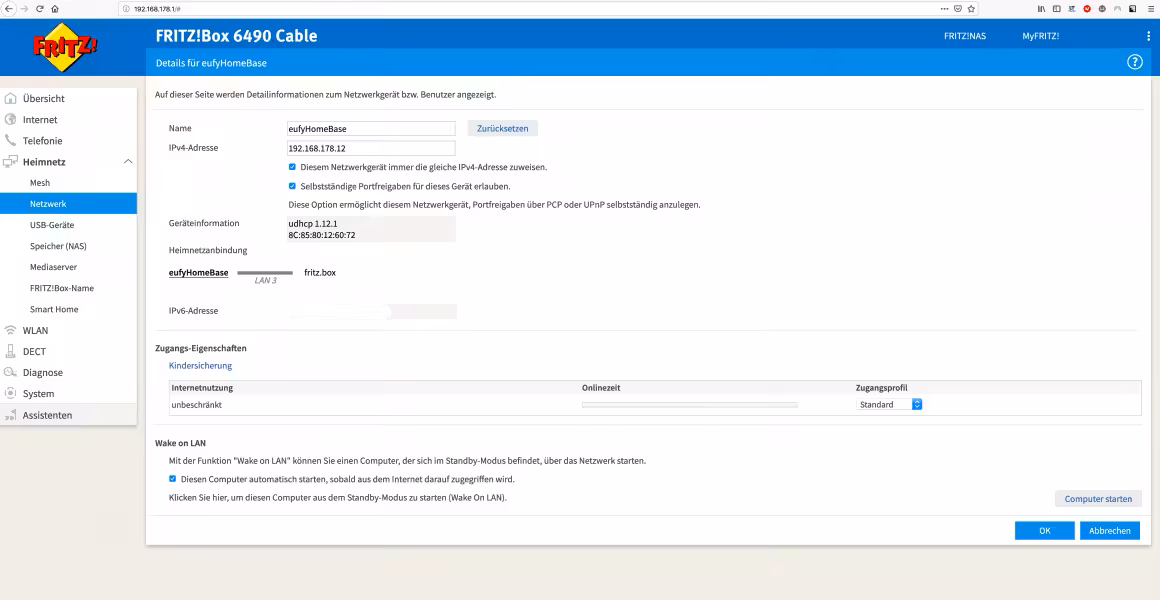Click the Onlinezeit progress bar
Screen dimensions: 1160x600
point(689,405)
